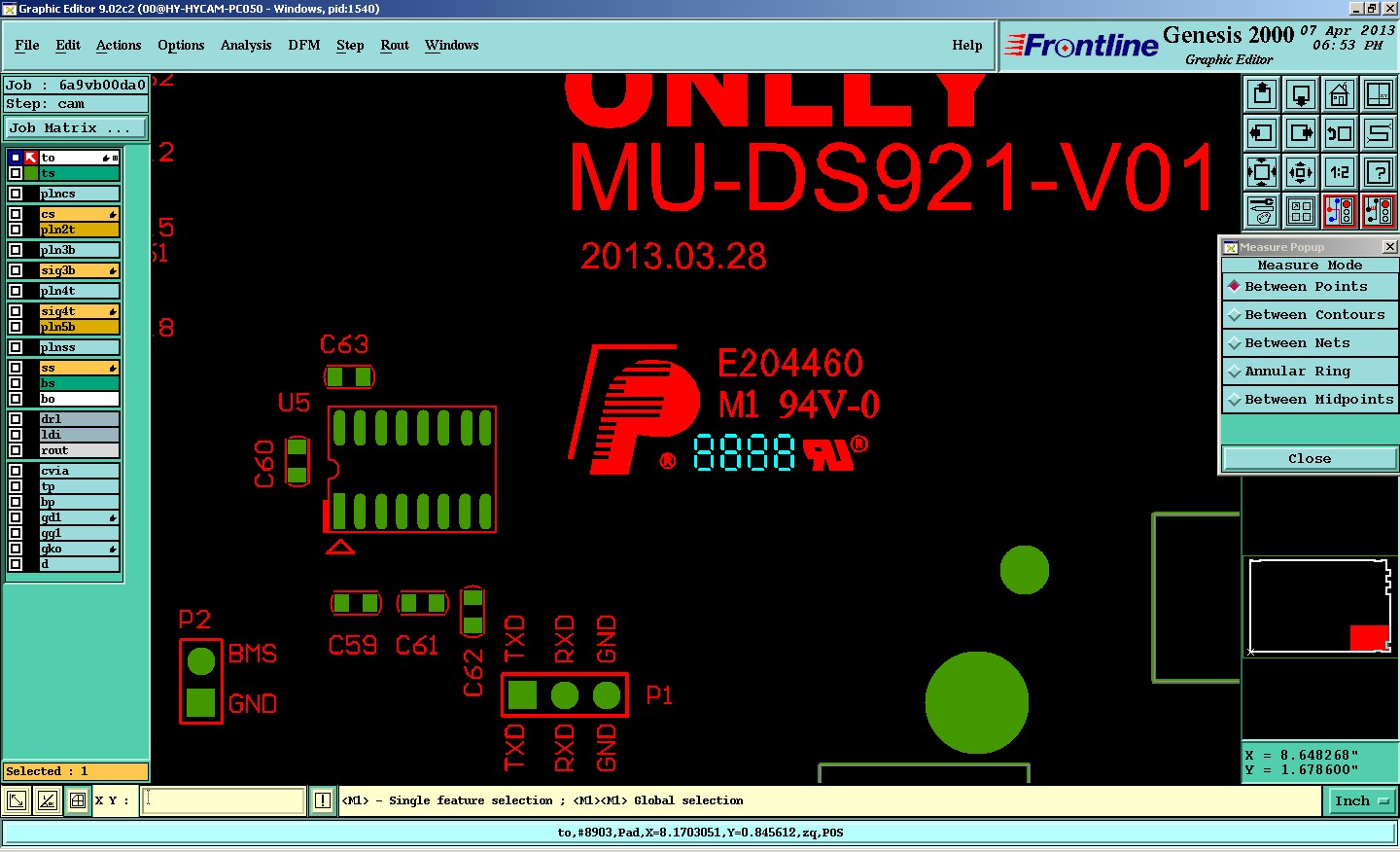
Task: Click the zoom out arrows icon
Action: (x=1301, y=172)
